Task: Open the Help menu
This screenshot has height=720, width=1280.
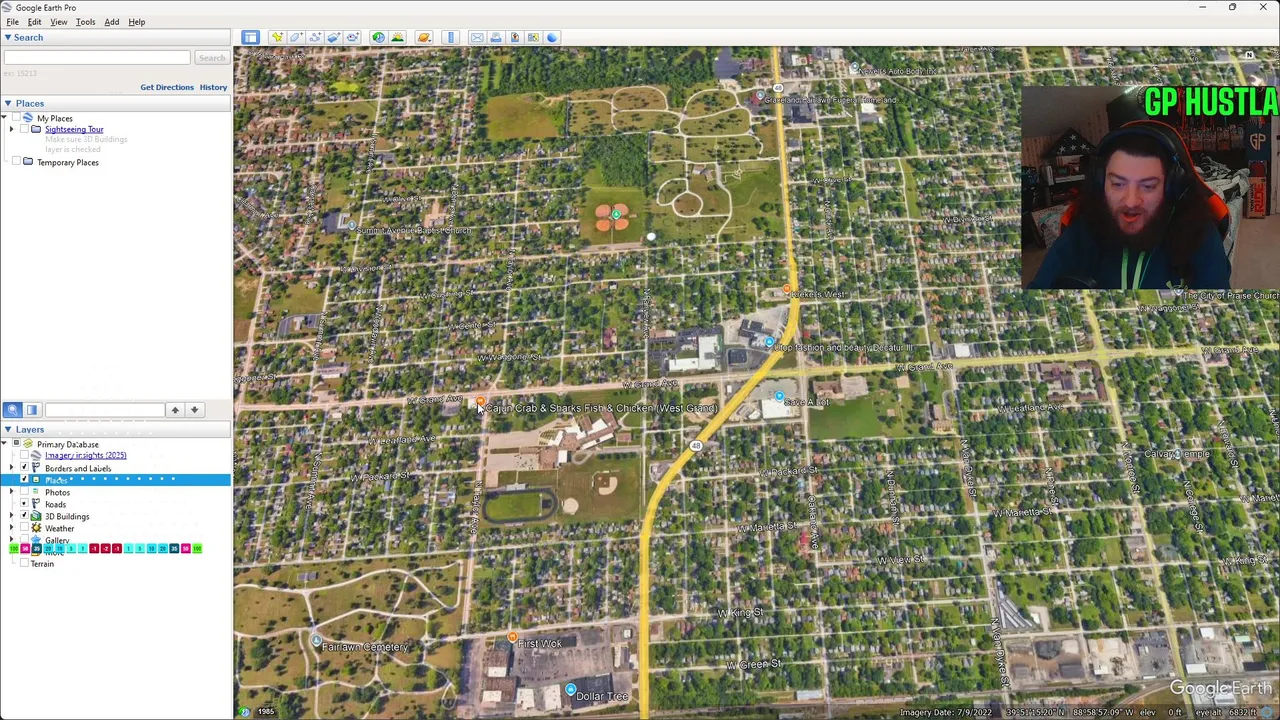Action: click(137, 22)
